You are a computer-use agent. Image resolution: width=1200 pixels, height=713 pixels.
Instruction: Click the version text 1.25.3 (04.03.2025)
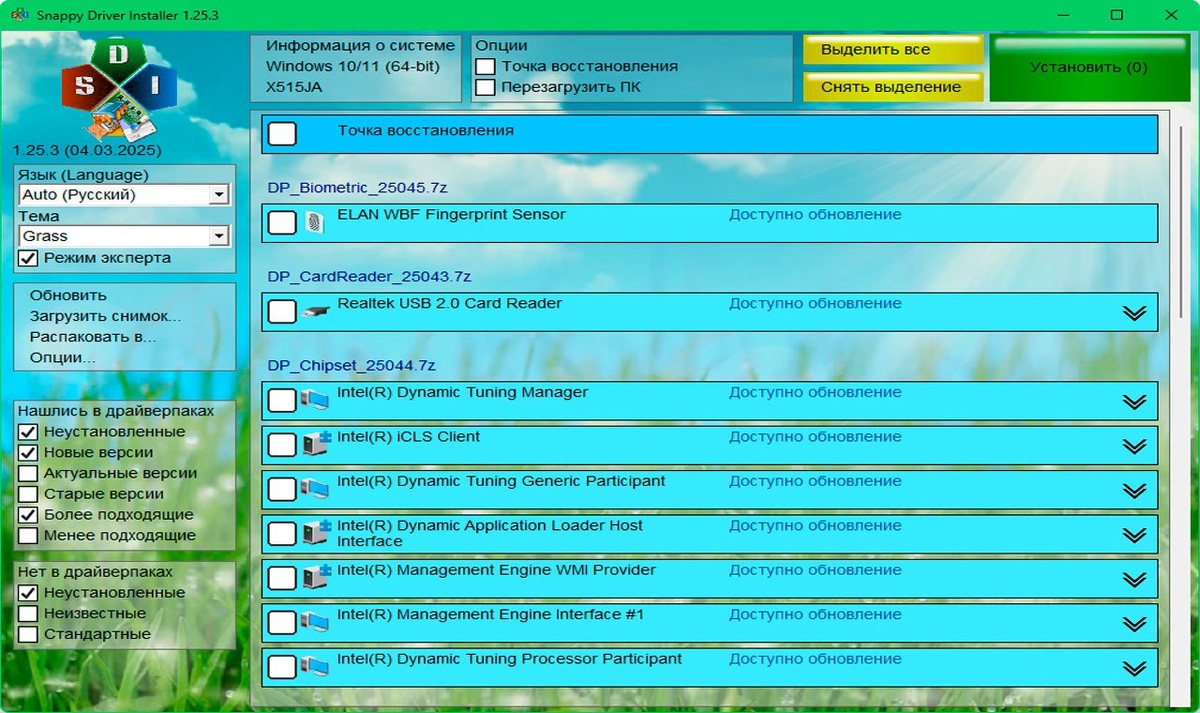pos(87,151)
